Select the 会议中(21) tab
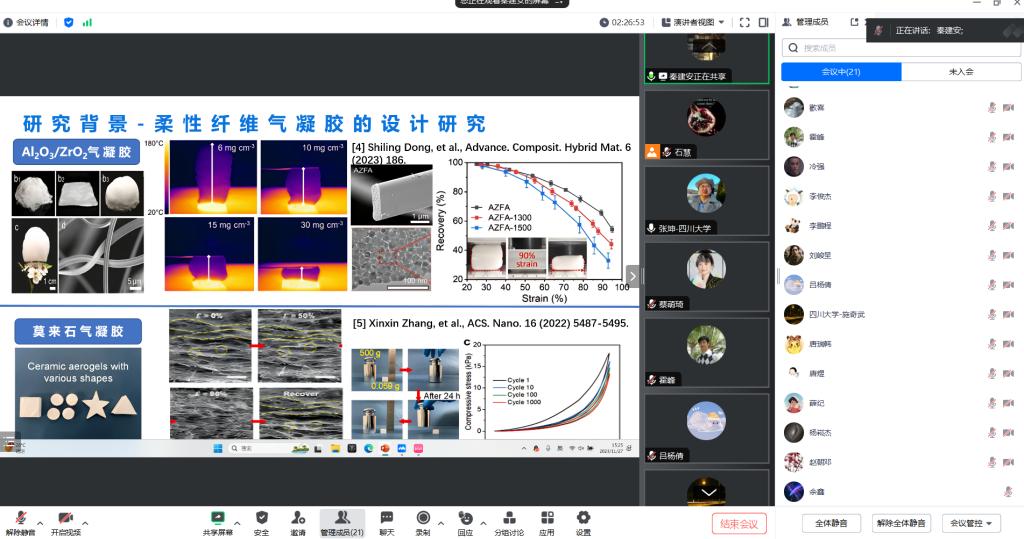 point(840,72)
